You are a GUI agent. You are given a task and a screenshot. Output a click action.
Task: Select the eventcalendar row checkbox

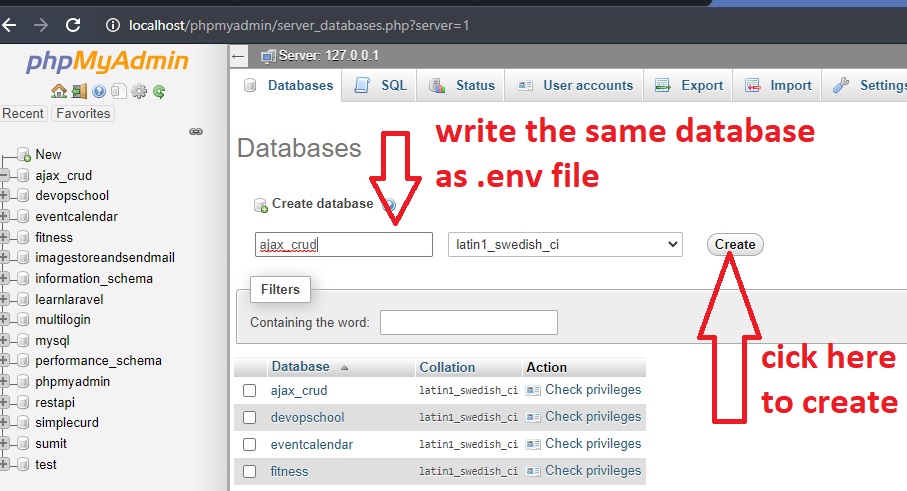[250, 444]
